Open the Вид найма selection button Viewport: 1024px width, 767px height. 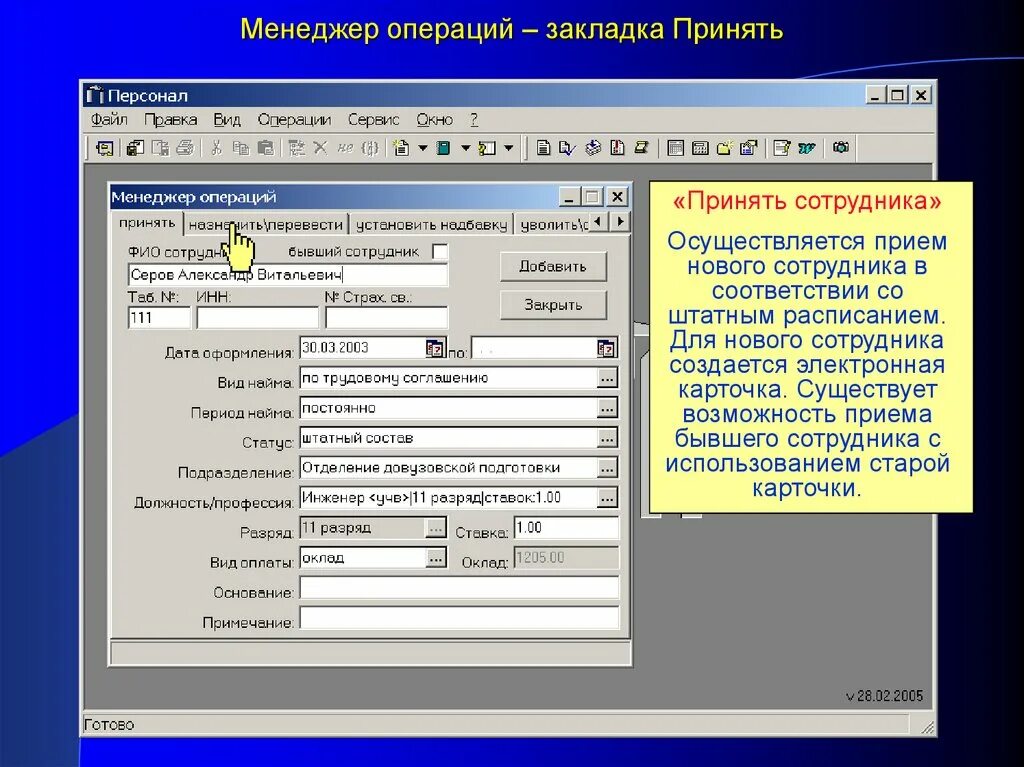pyautogui.click(x=607, y=378)
